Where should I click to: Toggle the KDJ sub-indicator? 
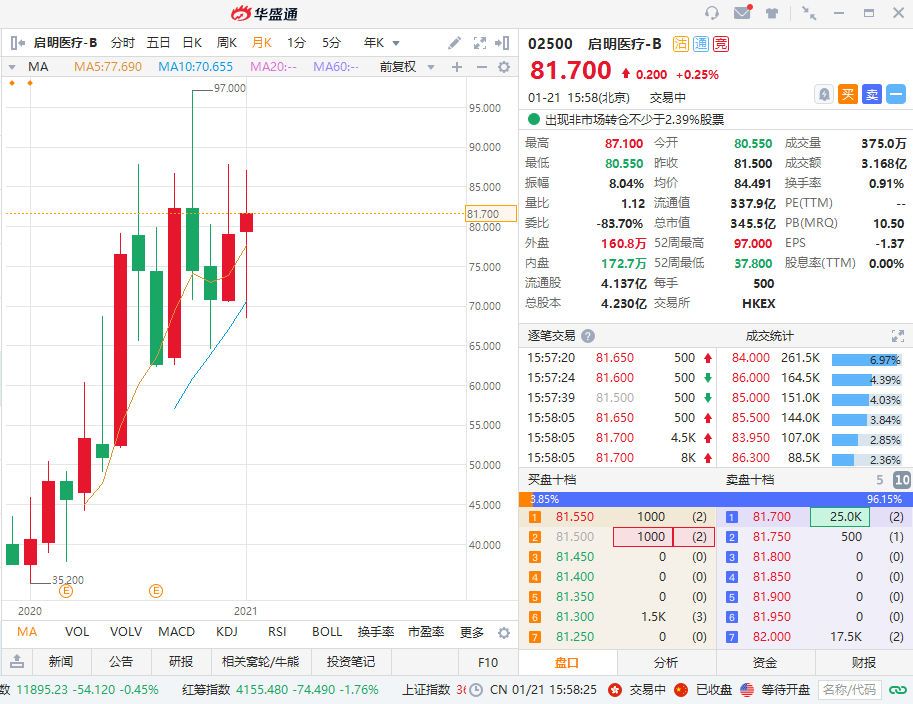tap(227, 632)
